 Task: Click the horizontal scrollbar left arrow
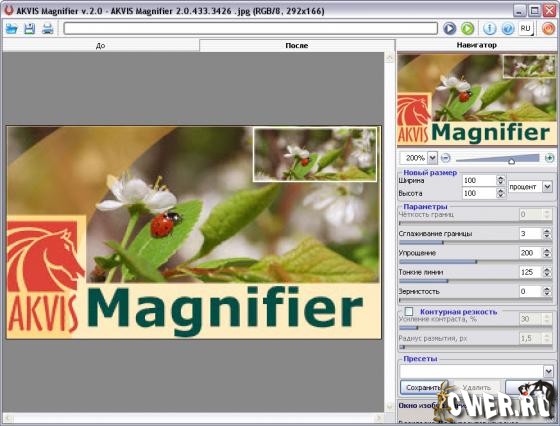tap(7, 417)
